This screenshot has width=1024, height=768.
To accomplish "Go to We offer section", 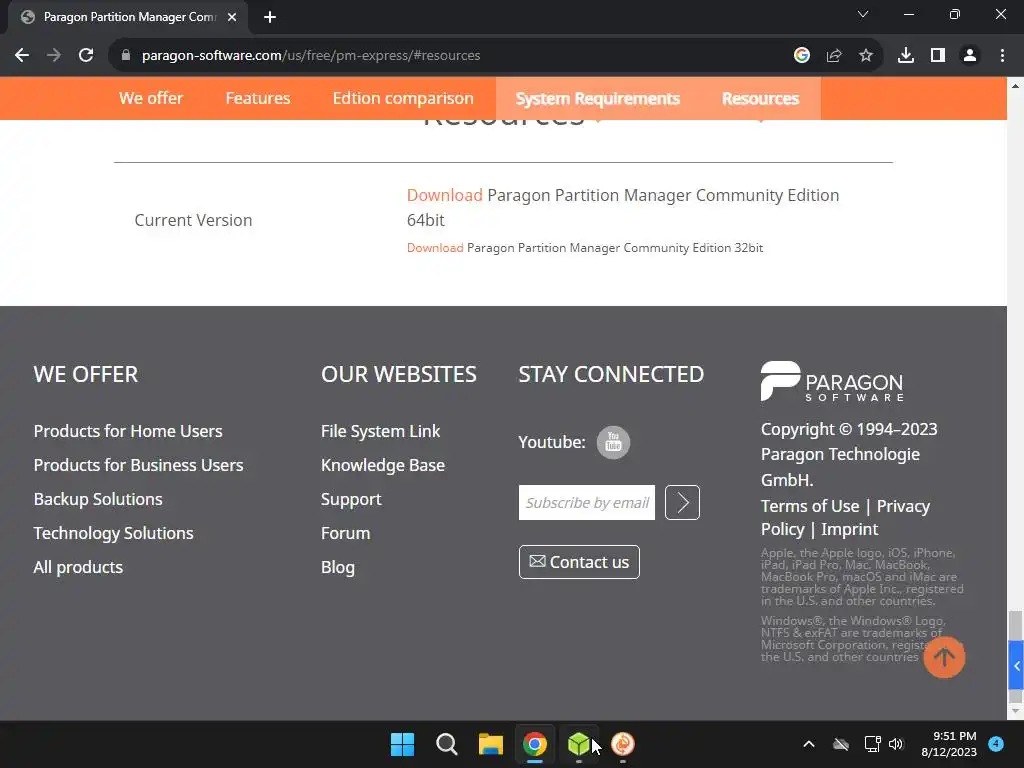I will 151,98.
